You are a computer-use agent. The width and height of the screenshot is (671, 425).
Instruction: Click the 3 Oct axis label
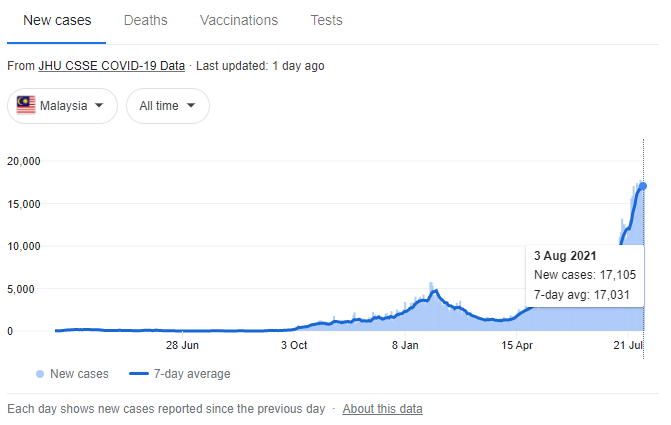tap(294, 345)
